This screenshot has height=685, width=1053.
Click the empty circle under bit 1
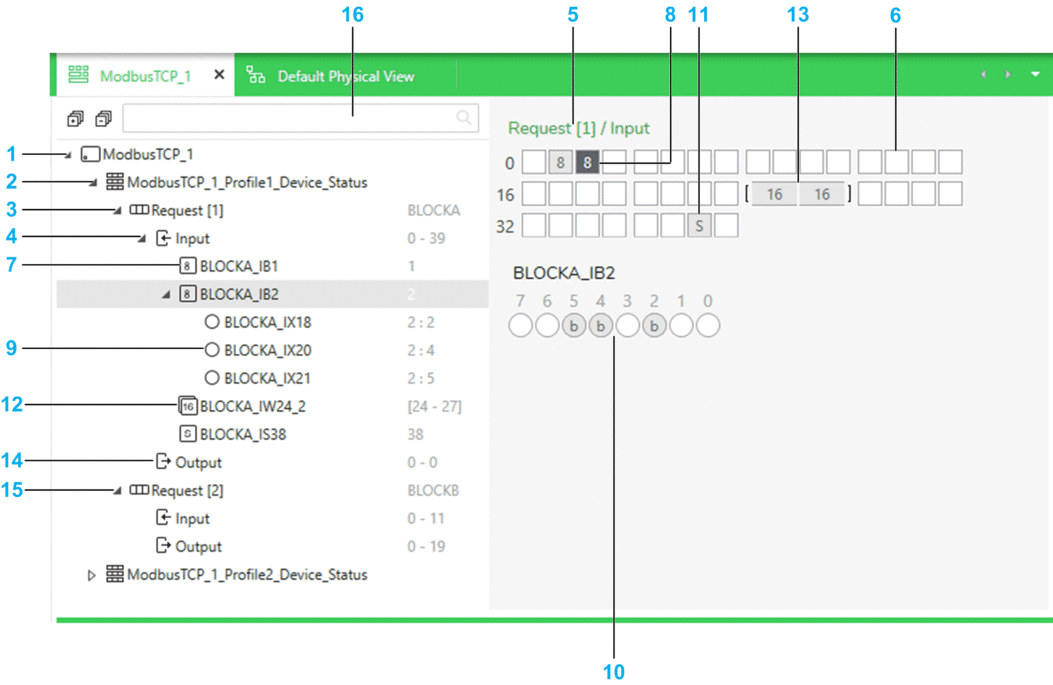[x=681, y=326]
